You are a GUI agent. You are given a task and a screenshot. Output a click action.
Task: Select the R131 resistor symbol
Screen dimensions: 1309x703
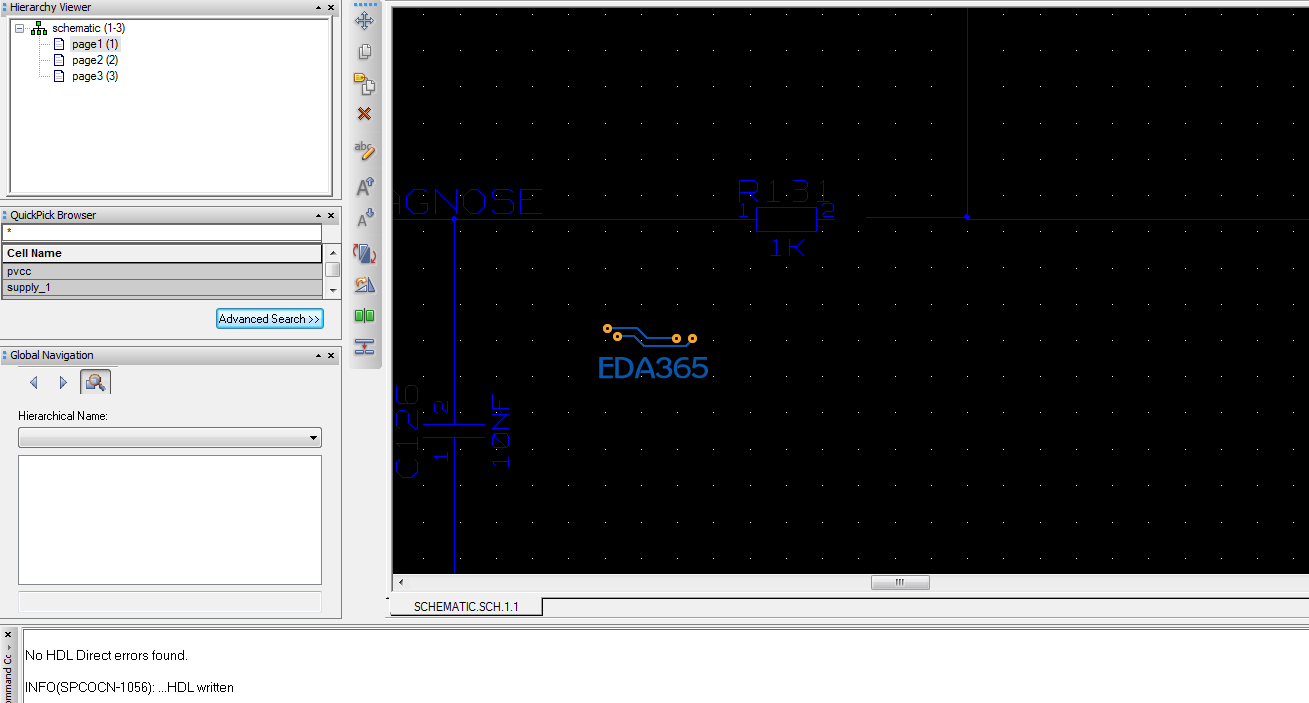[786, 218]
